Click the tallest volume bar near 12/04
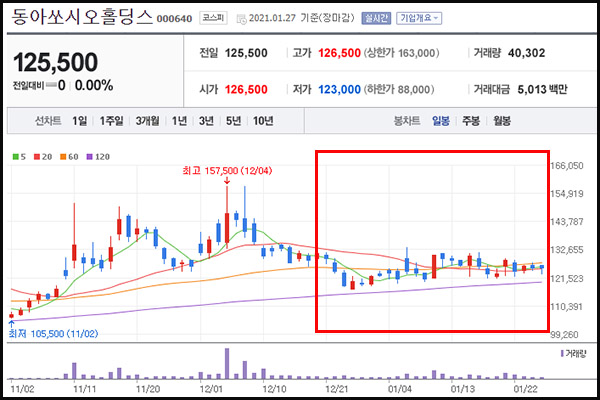This screenshot has height=400, width=600. (227, 364)
